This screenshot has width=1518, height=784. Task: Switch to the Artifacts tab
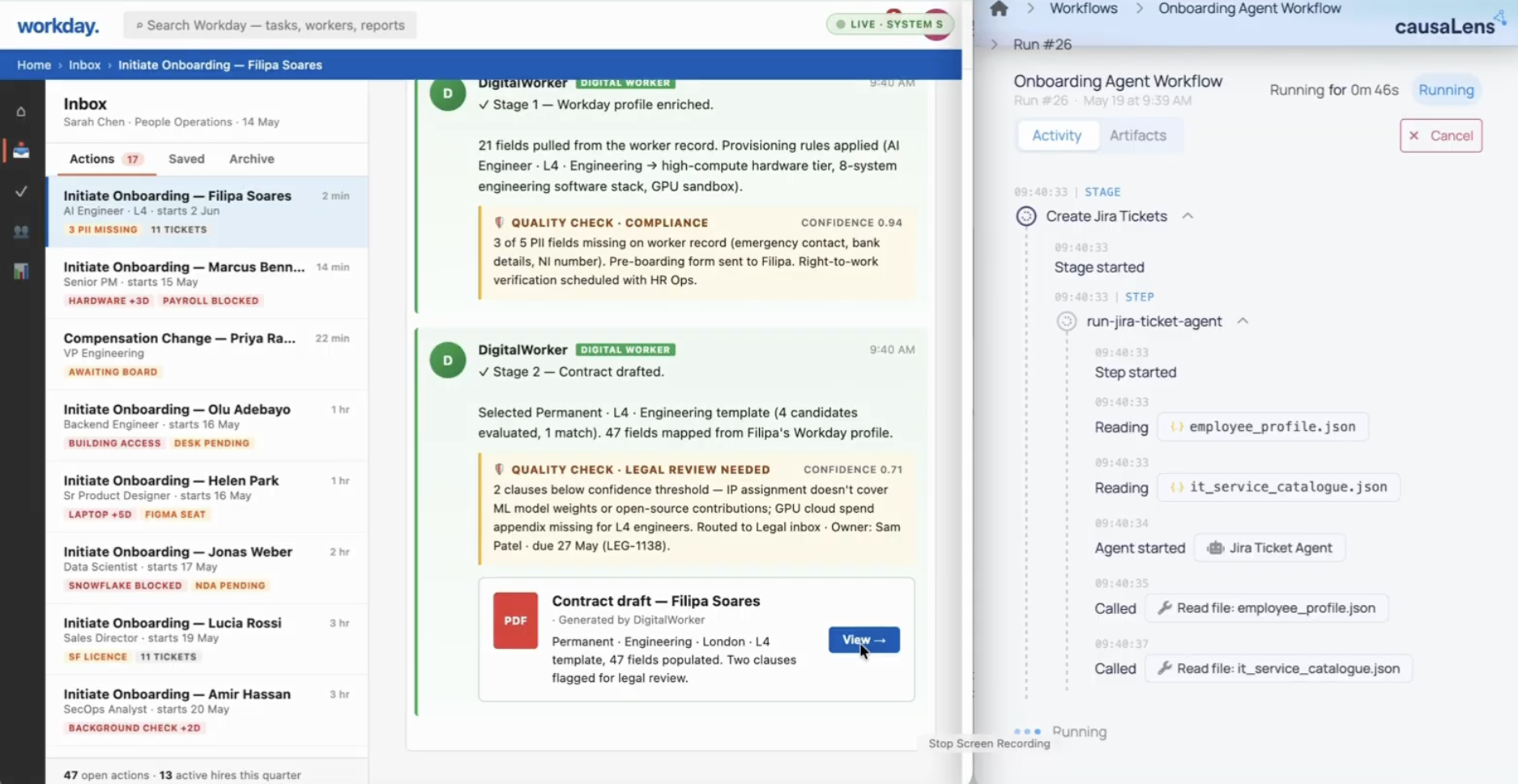(1137, 135)
